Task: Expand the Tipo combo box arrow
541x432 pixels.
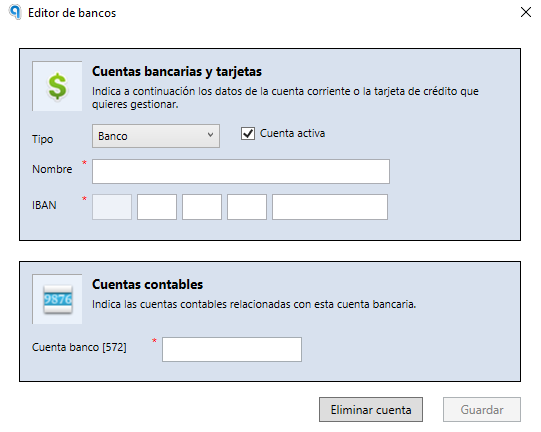Action: (210, 135)
